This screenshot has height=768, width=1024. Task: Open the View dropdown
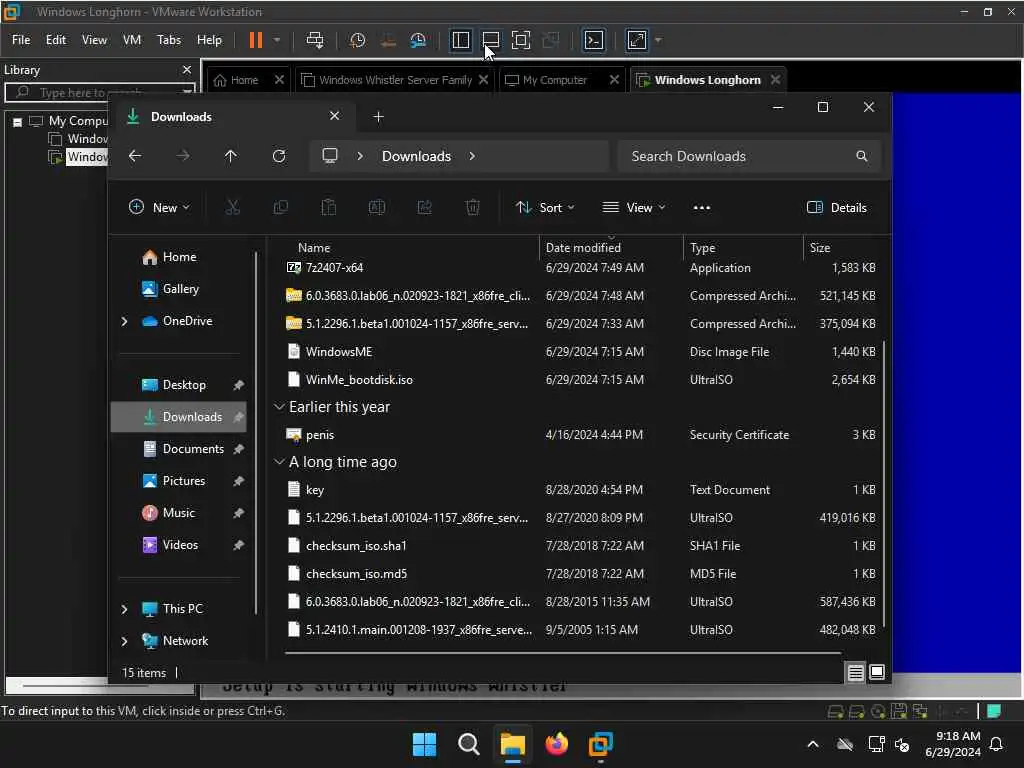tap(633, 208)
